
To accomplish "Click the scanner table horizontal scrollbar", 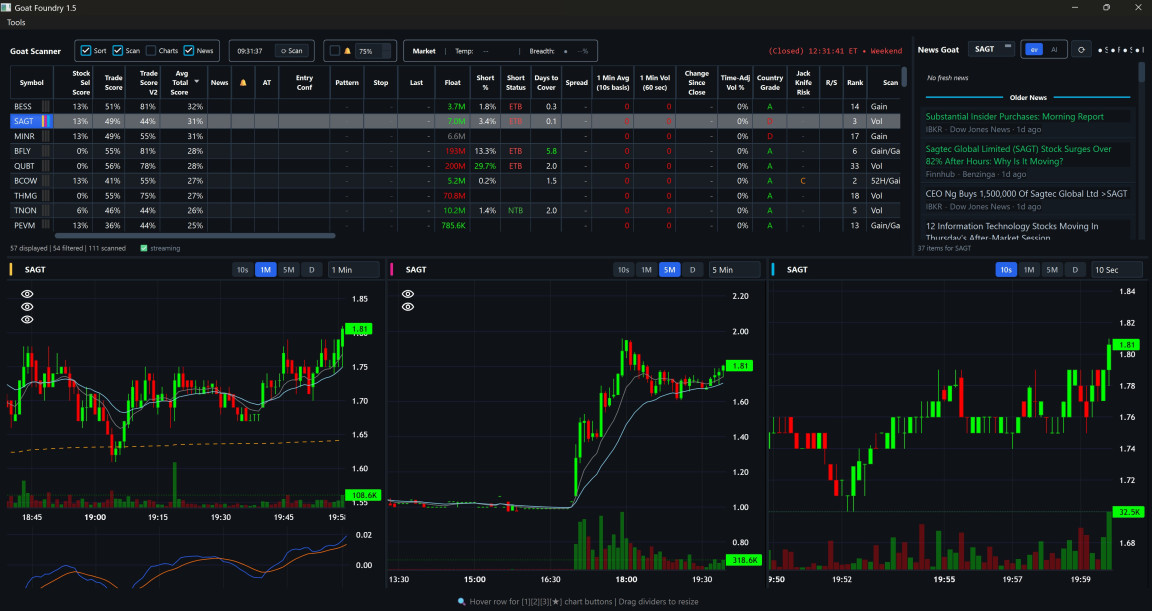I will (195, 236).
